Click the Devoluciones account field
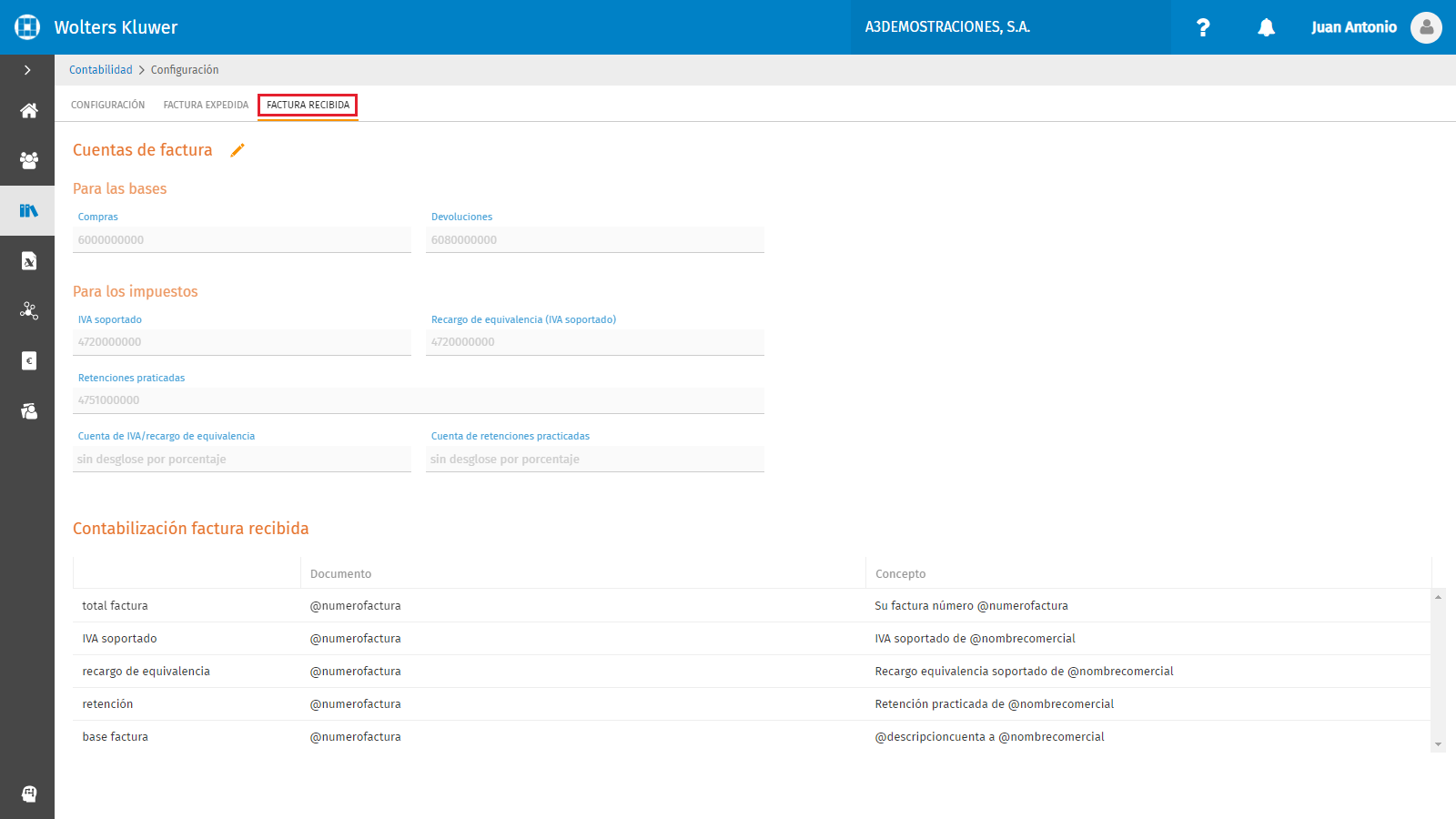Viewport: 1456px width, 819px height. click(595, 240)
